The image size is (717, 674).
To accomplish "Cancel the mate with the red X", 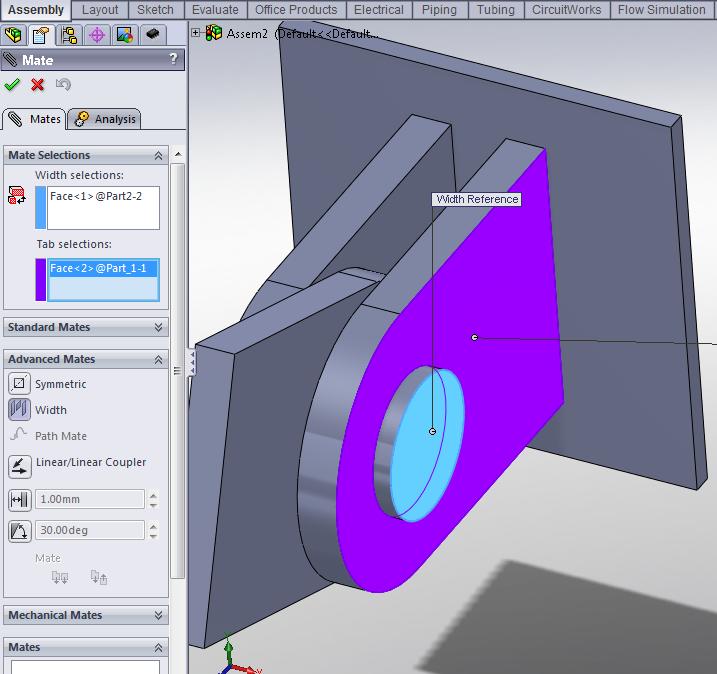I will coord(37,85).
